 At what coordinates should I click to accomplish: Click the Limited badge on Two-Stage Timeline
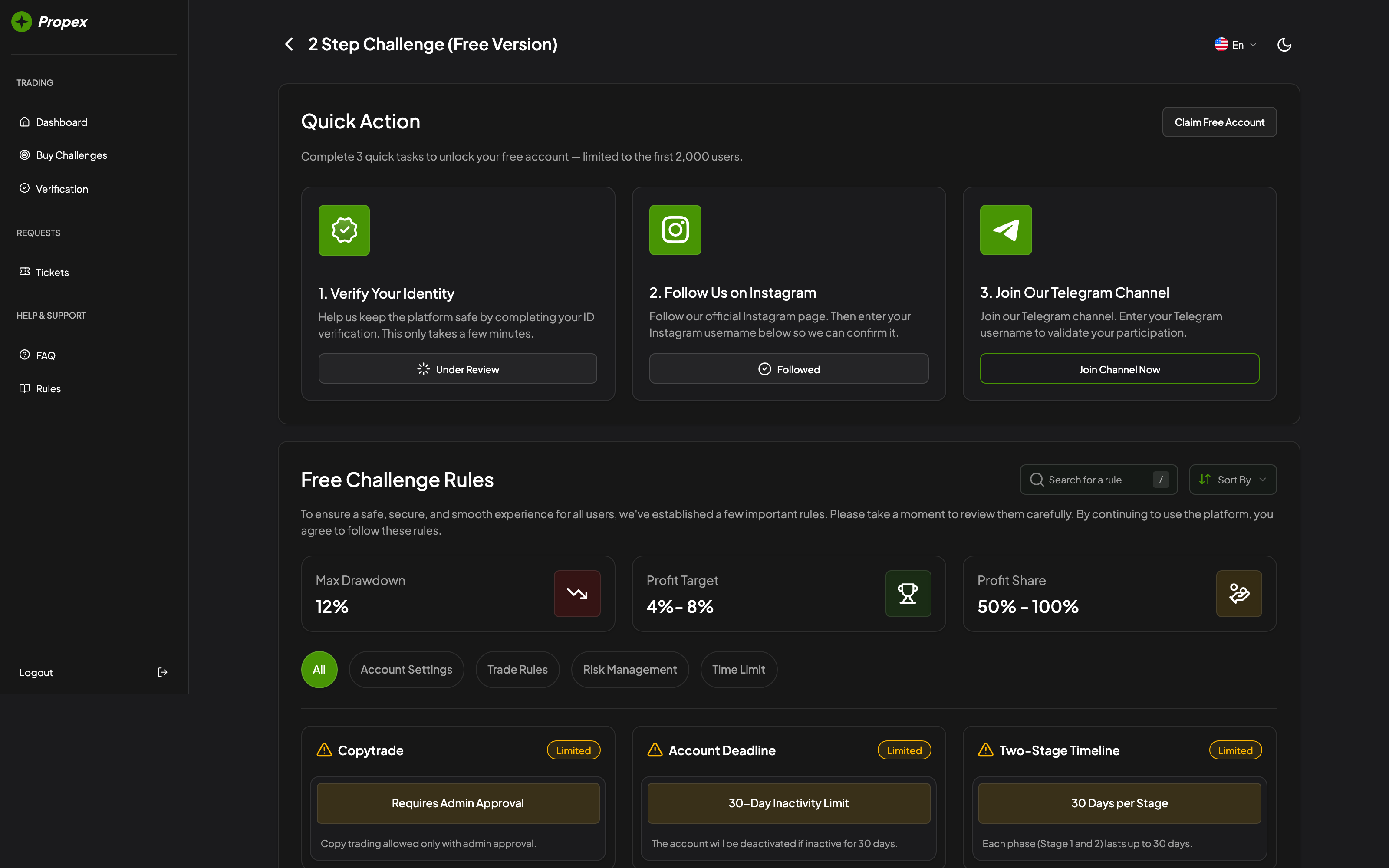pyautogui.click(x=1235, y=750)
